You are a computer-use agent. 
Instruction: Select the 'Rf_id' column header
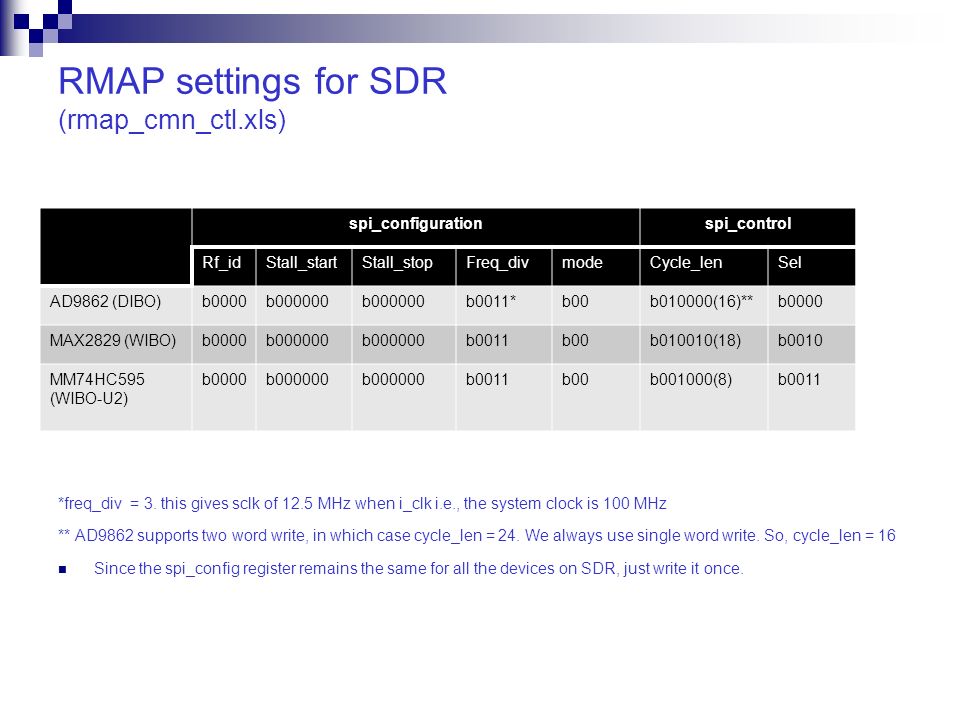[x=222, y=263]
